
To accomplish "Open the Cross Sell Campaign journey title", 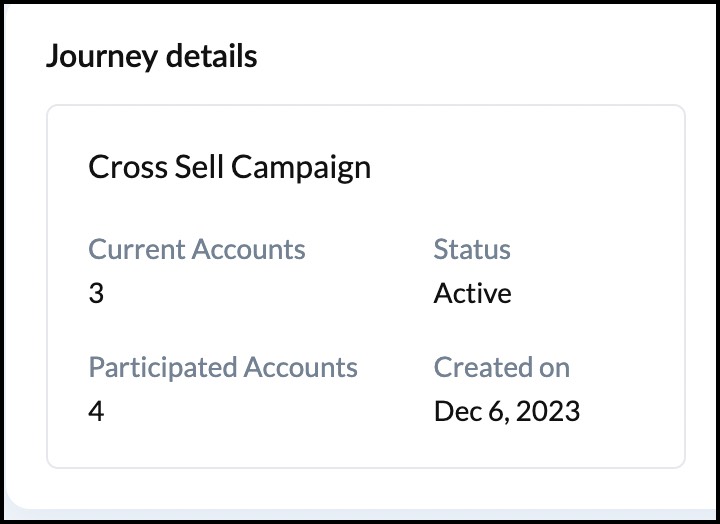I will (229, 166).
